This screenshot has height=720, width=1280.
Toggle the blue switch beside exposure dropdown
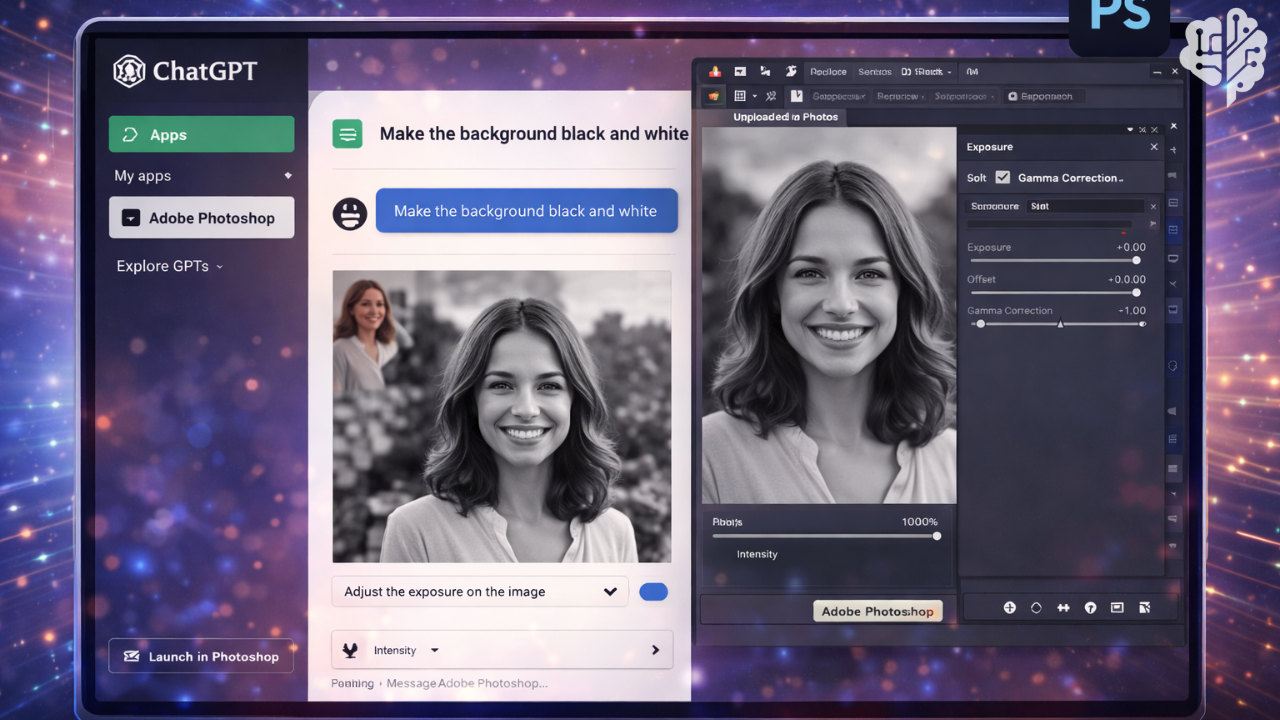pos(653,592)
